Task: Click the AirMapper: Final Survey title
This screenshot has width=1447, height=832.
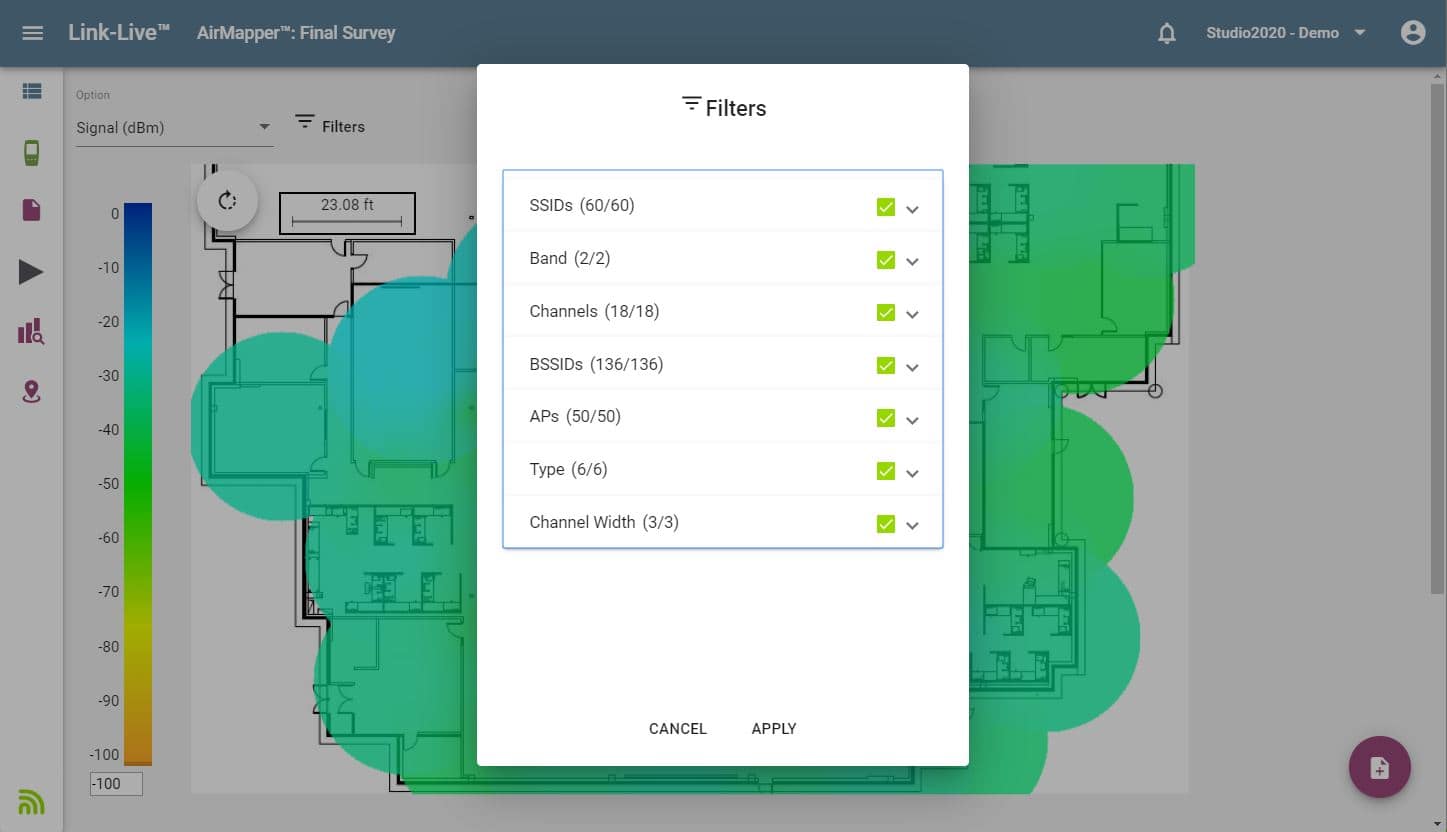Action: click(295, 32)
